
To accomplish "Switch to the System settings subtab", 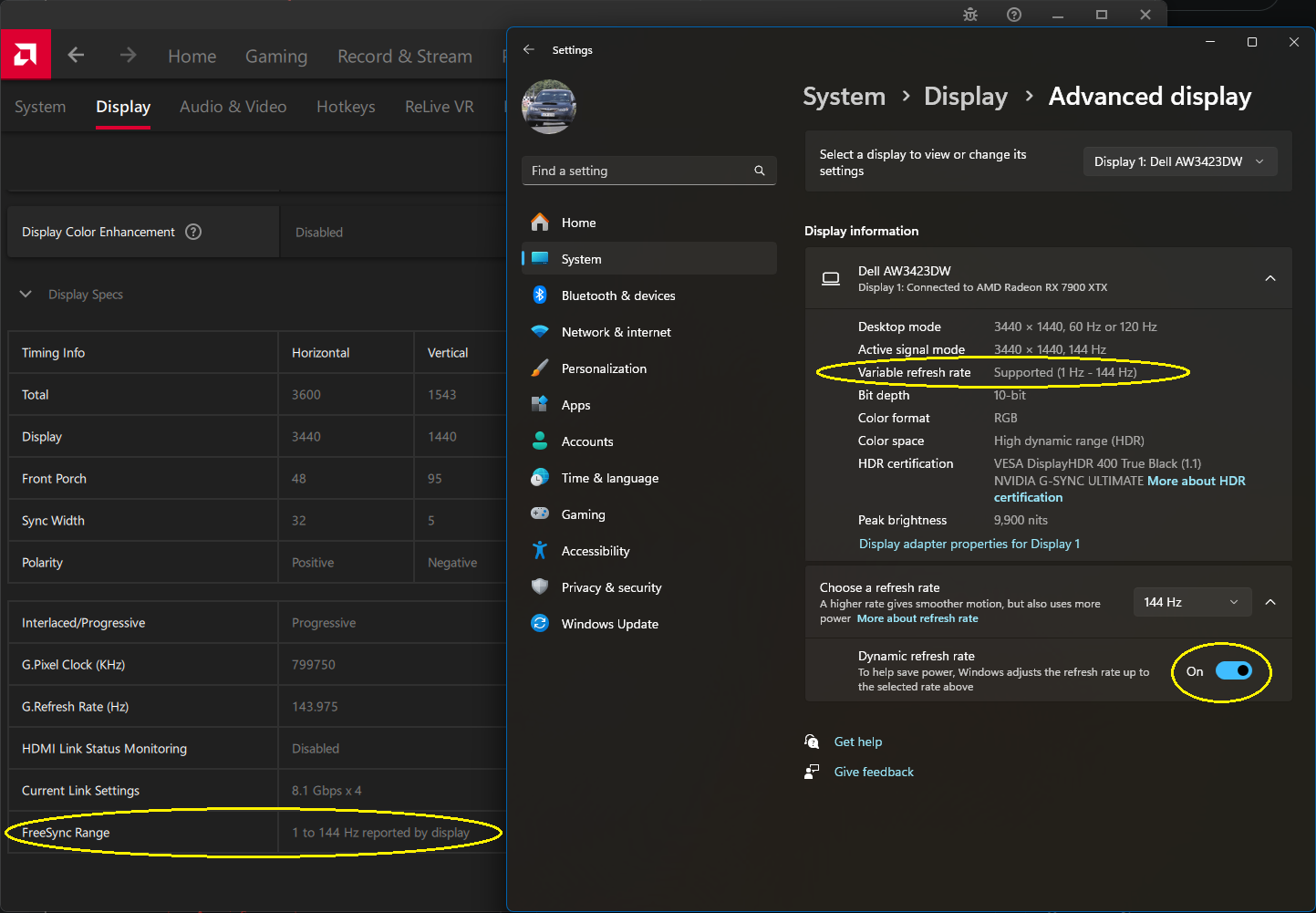I will pyautogui.click(x=40, y=107).
